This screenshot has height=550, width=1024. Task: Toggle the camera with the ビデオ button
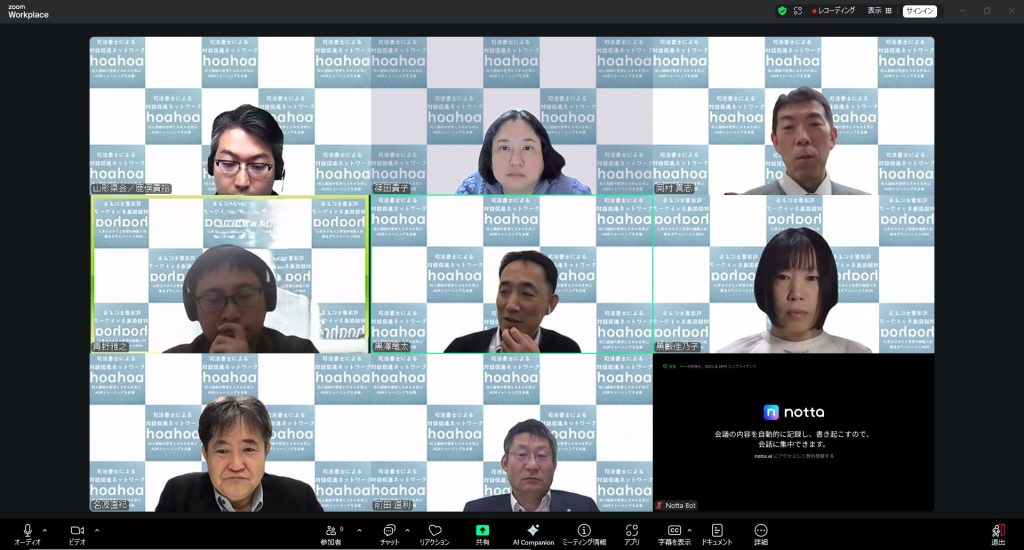tap(76, 531)
